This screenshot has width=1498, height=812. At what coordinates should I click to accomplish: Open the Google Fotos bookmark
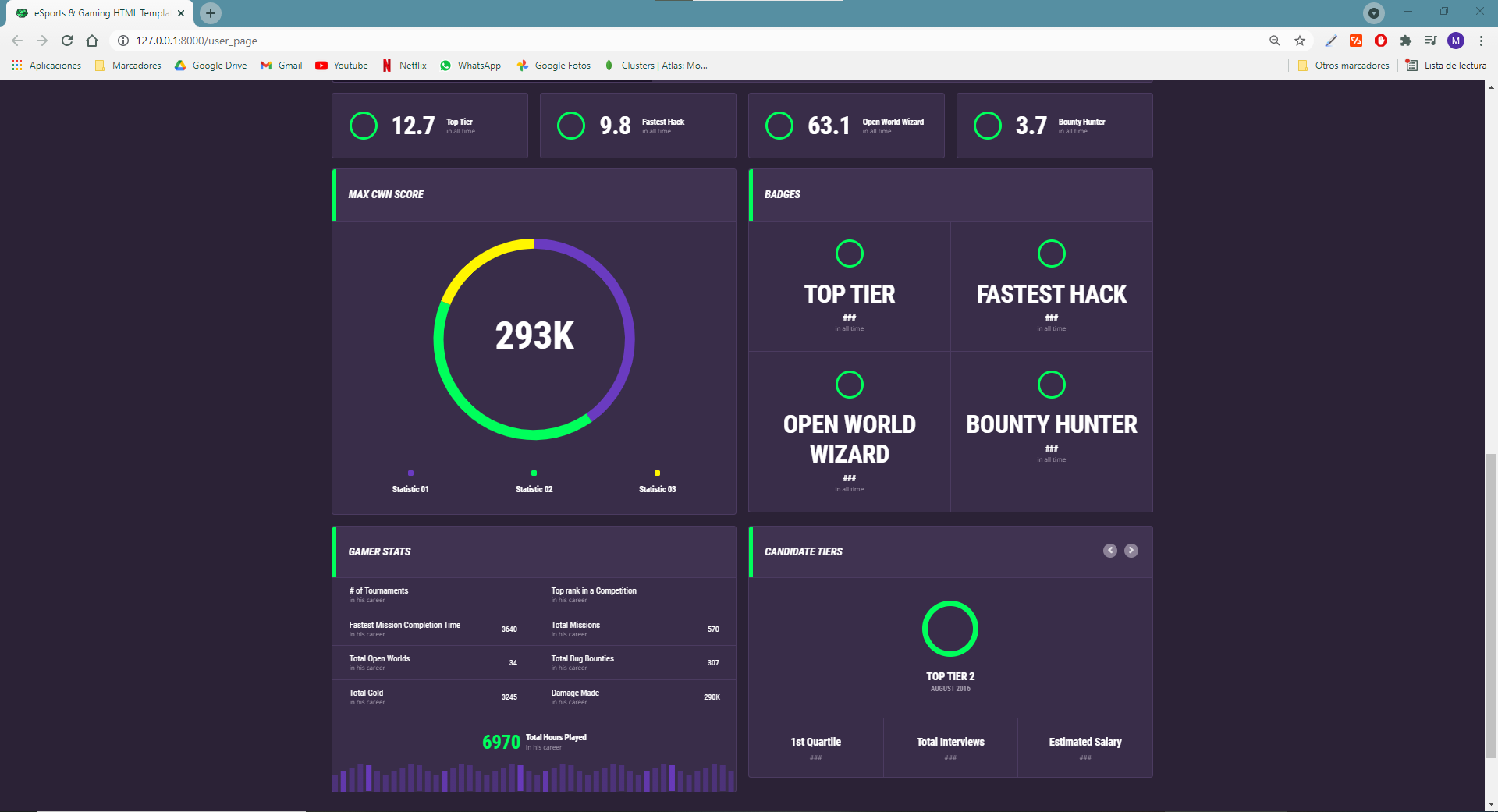coord(554,66)
